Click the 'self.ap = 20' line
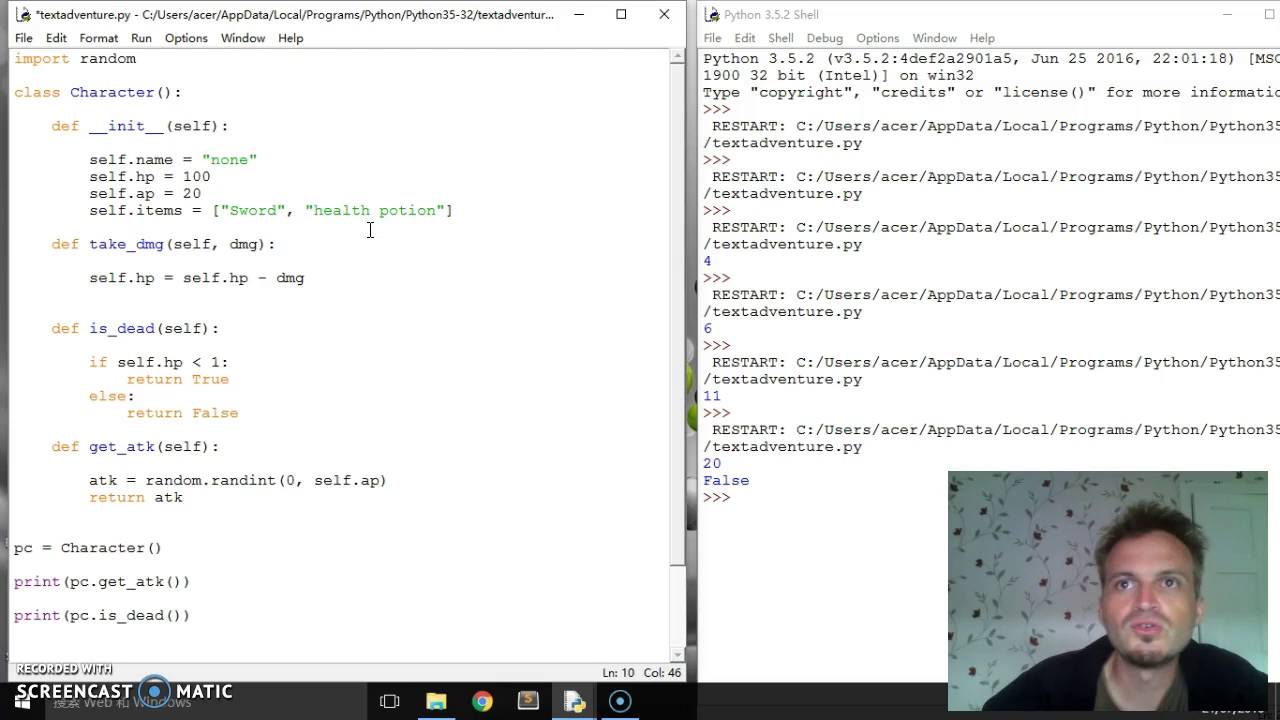The height and width of the screenshot is (720, 1280). pos(145,194)
